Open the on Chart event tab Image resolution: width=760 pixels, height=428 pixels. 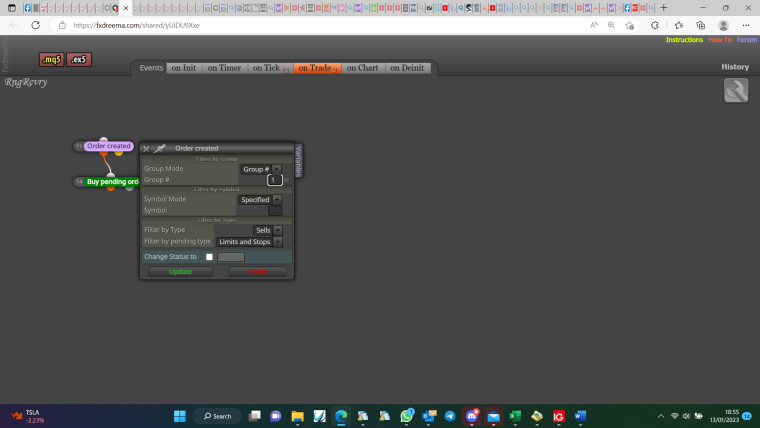363,68
